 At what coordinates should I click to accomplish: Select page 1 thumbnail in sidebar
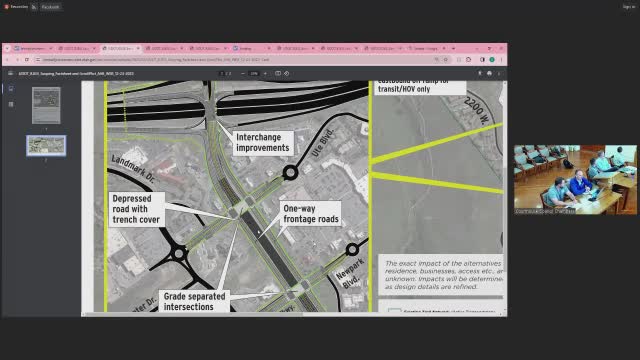46,105
